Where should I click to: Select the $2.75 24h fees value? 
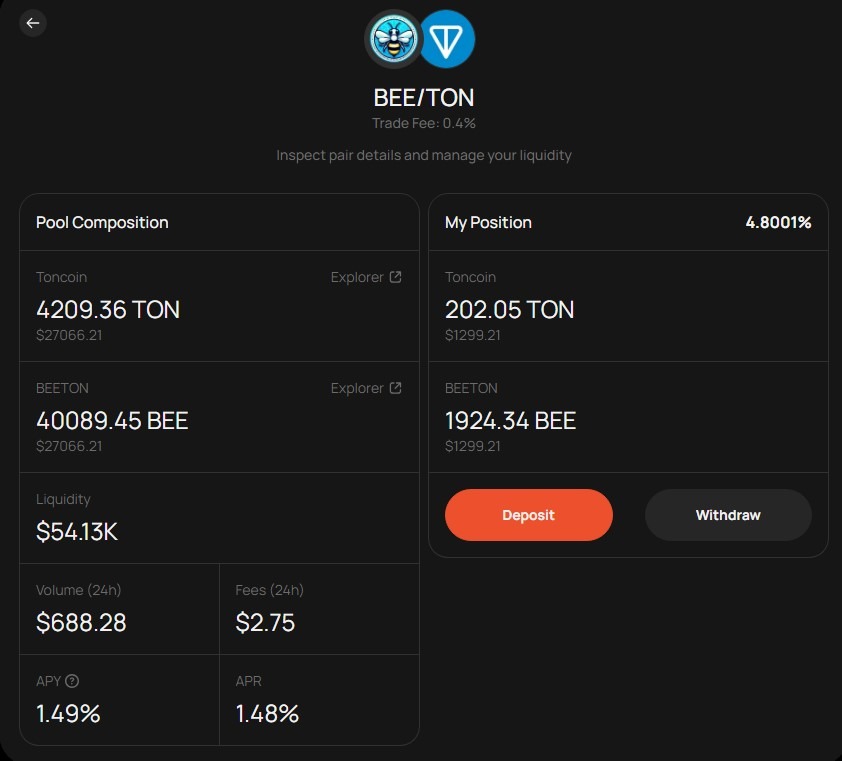265,623
